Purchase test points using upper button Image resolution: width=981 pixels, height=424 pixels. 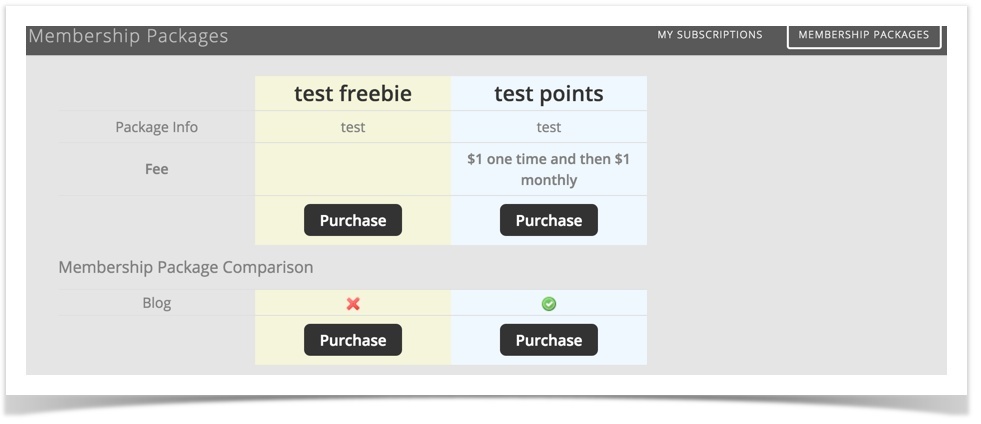click(549, 220)
